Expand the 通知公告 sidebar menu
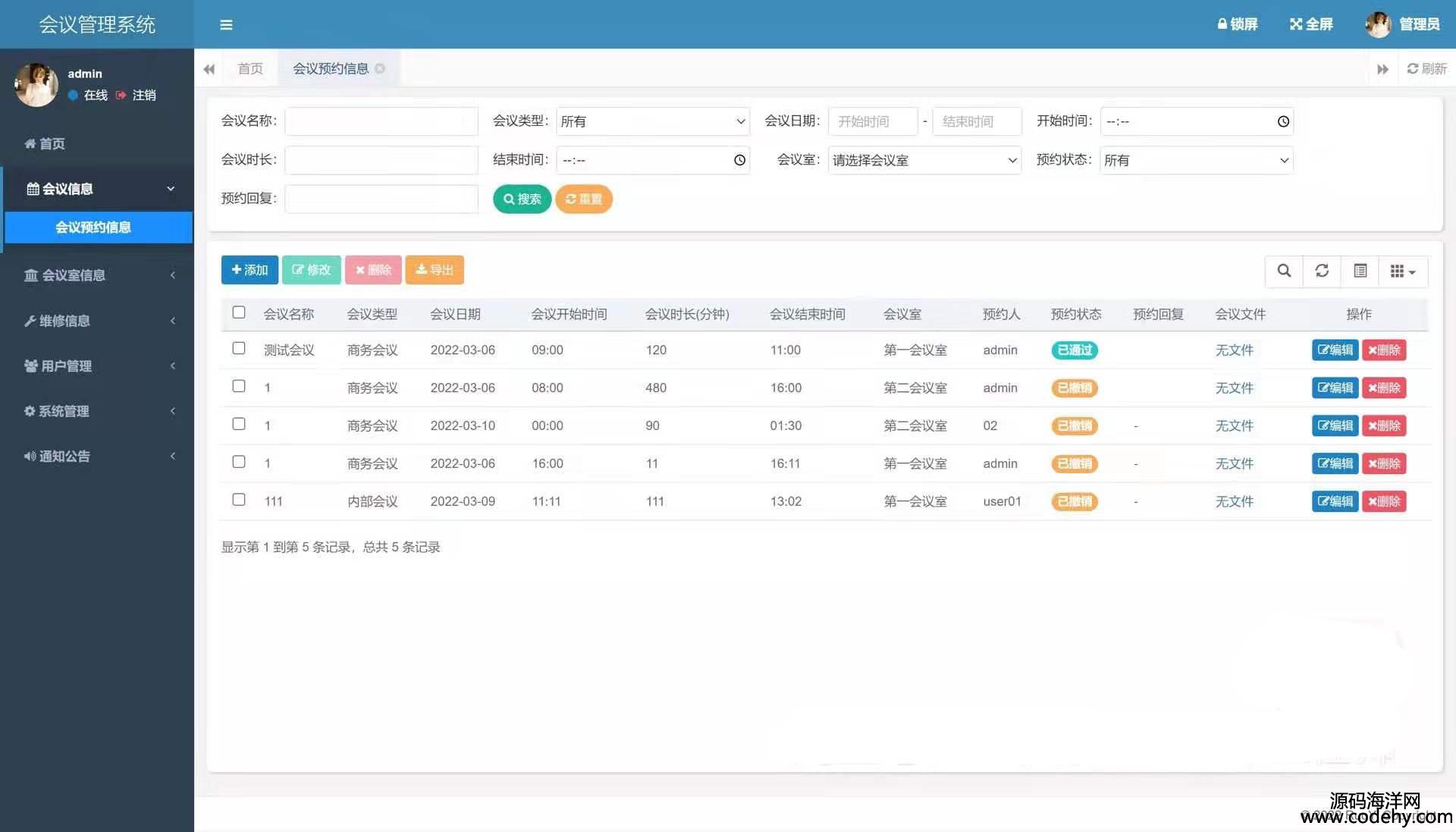The height and width of the screenshot is (832, 1456). point(97,456)
